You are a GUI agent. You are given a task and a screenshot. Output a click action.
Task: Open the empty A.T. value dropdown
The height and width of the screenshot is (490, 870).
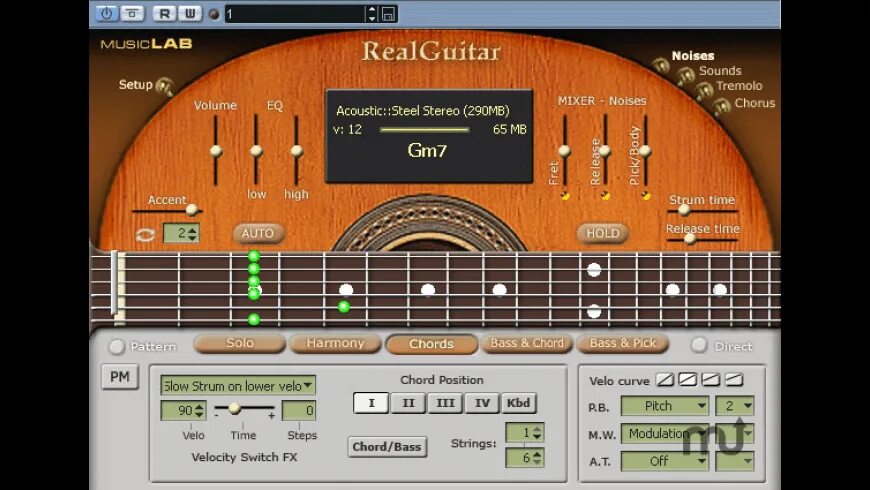coord(735,461)
